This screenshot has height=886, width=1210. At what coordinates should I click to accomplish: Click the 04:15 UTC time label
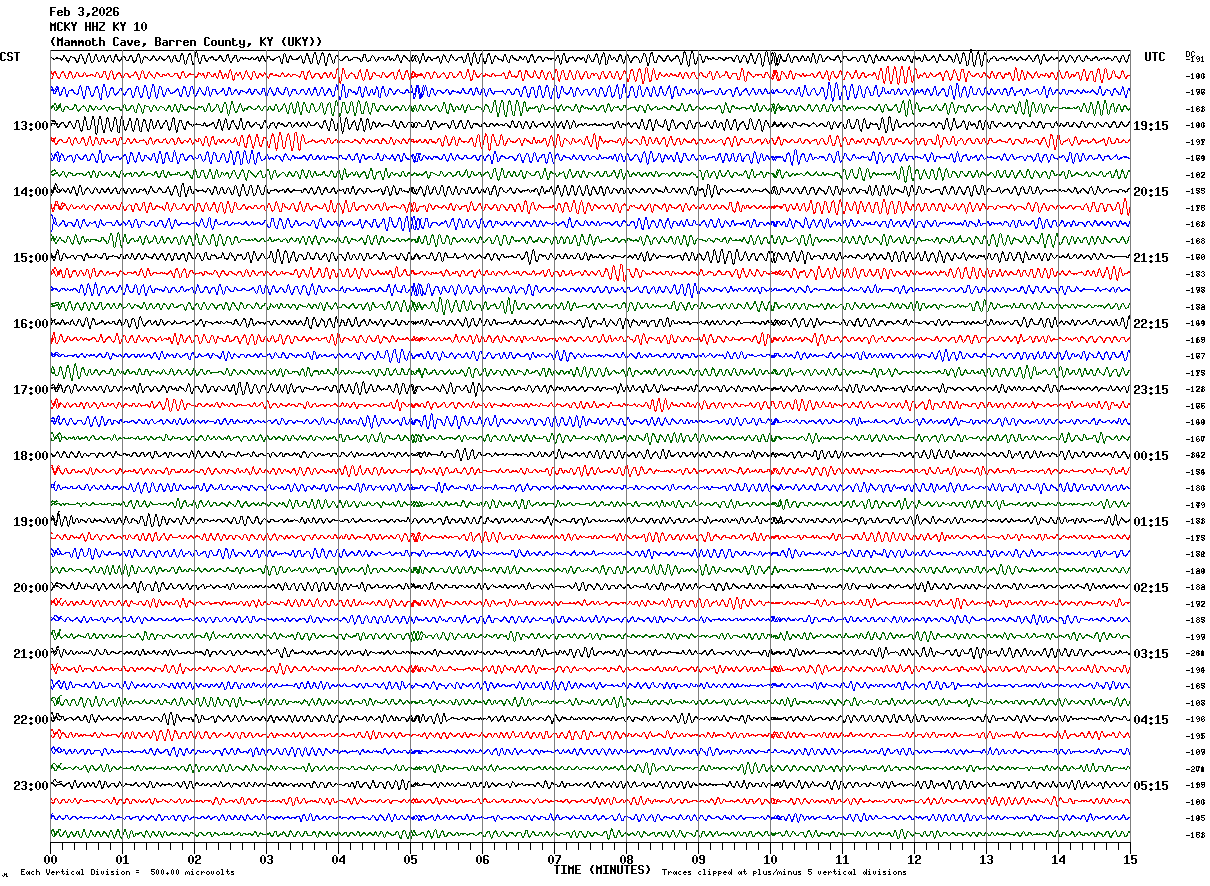point(1150,720)
